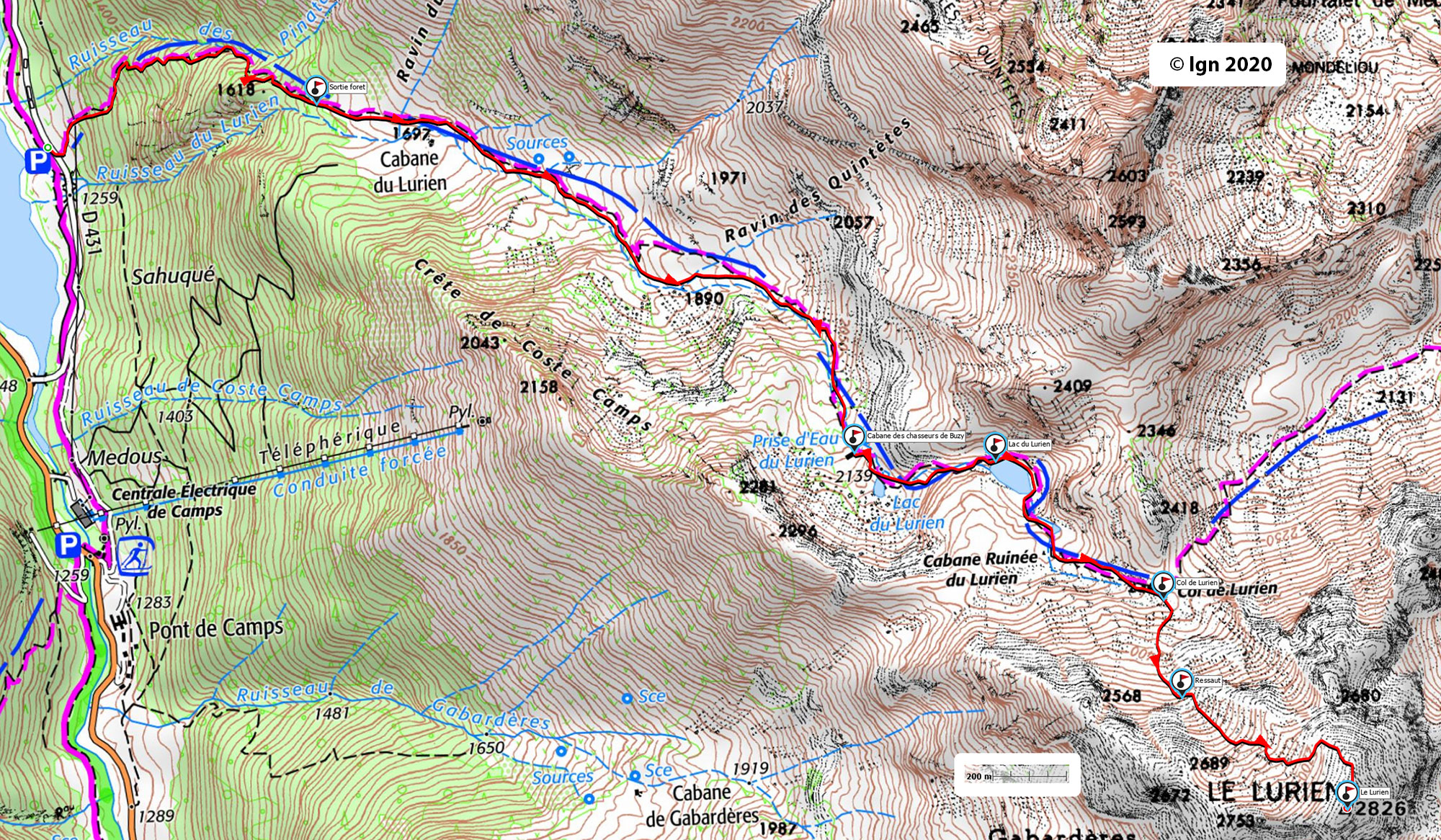Select the Le Lurien summit marker

click(1347, 795)
